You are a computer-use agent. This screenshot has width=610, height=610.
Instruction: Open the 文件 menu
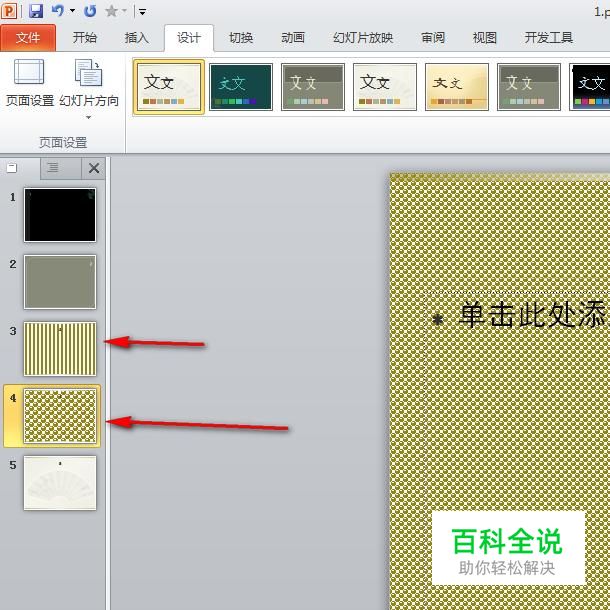pos(28,38)
